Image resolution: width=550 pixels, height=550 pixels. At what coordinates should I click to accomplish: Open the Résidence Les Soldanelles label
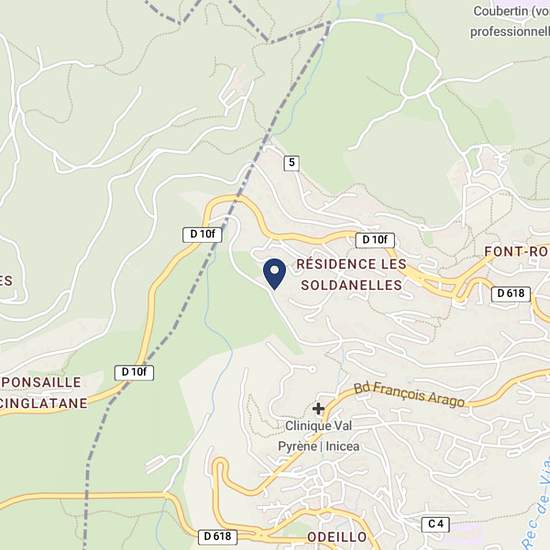click(x=352, y=275)
